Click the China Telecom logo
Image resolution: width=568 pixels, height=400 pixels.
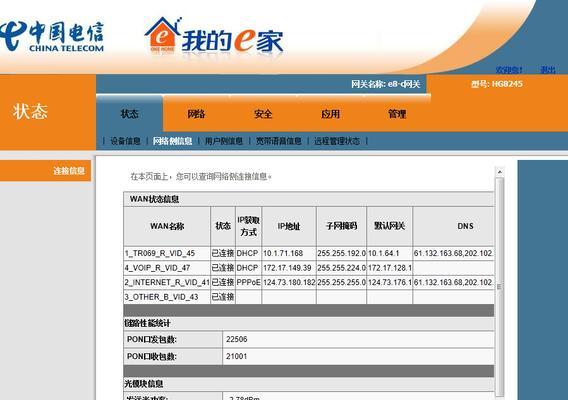click(51, 36)
